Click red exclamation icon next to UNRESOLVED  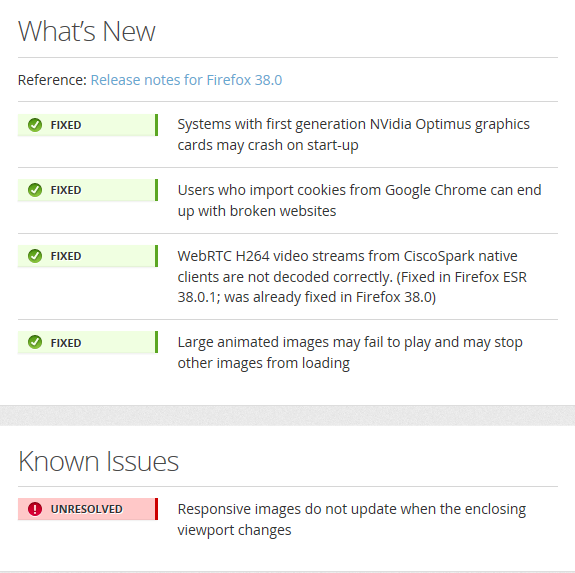[35, 509]
